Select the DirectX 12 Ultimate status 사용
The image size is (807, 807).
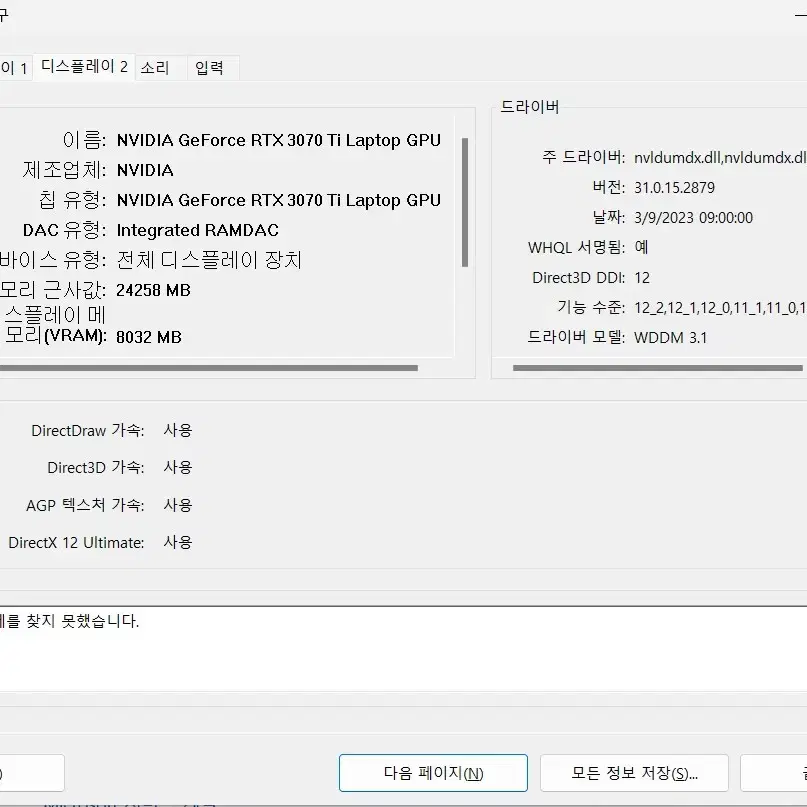(x=178, y=542)
